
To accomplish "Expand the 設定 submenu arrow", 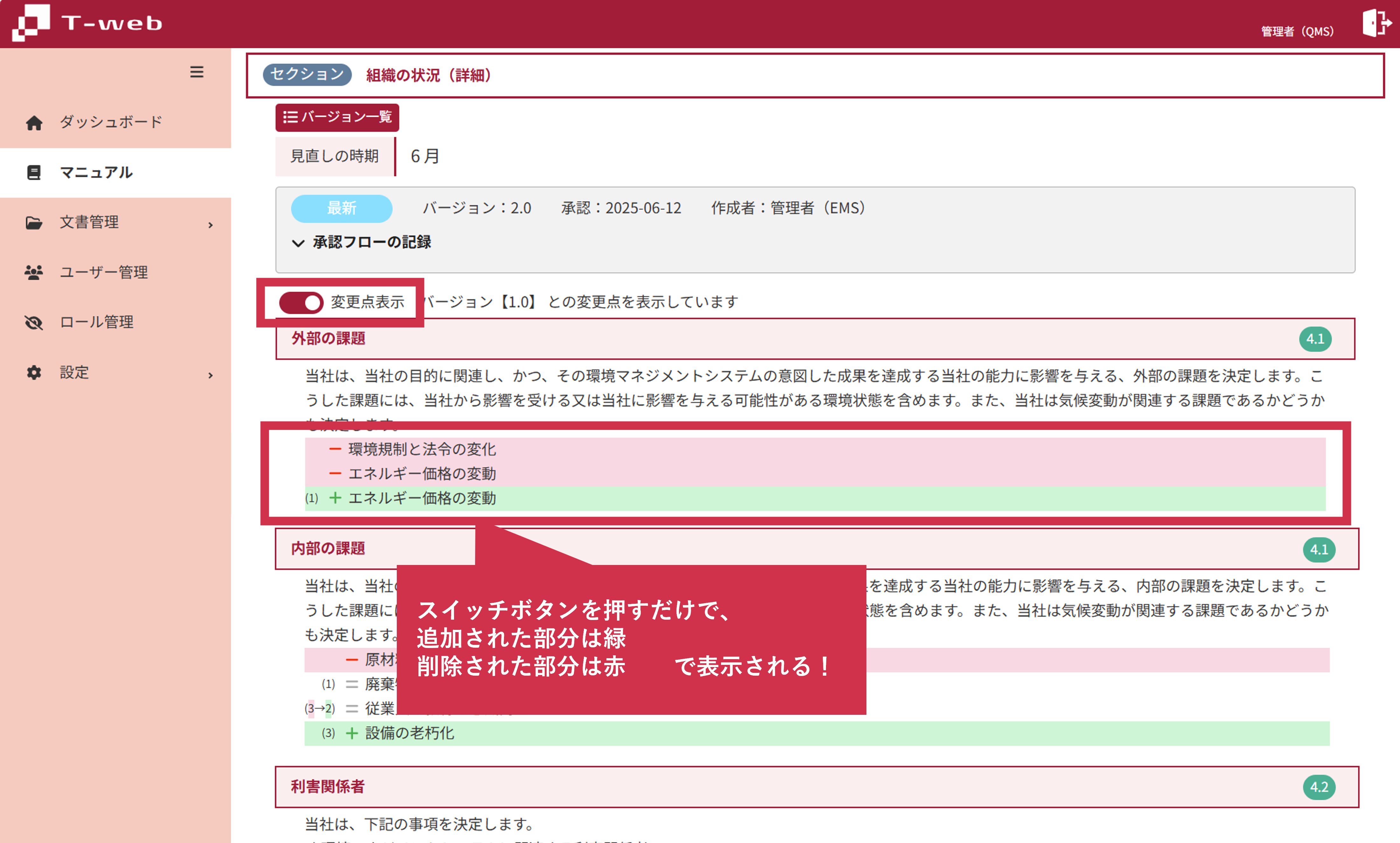I will pos(211,375).
